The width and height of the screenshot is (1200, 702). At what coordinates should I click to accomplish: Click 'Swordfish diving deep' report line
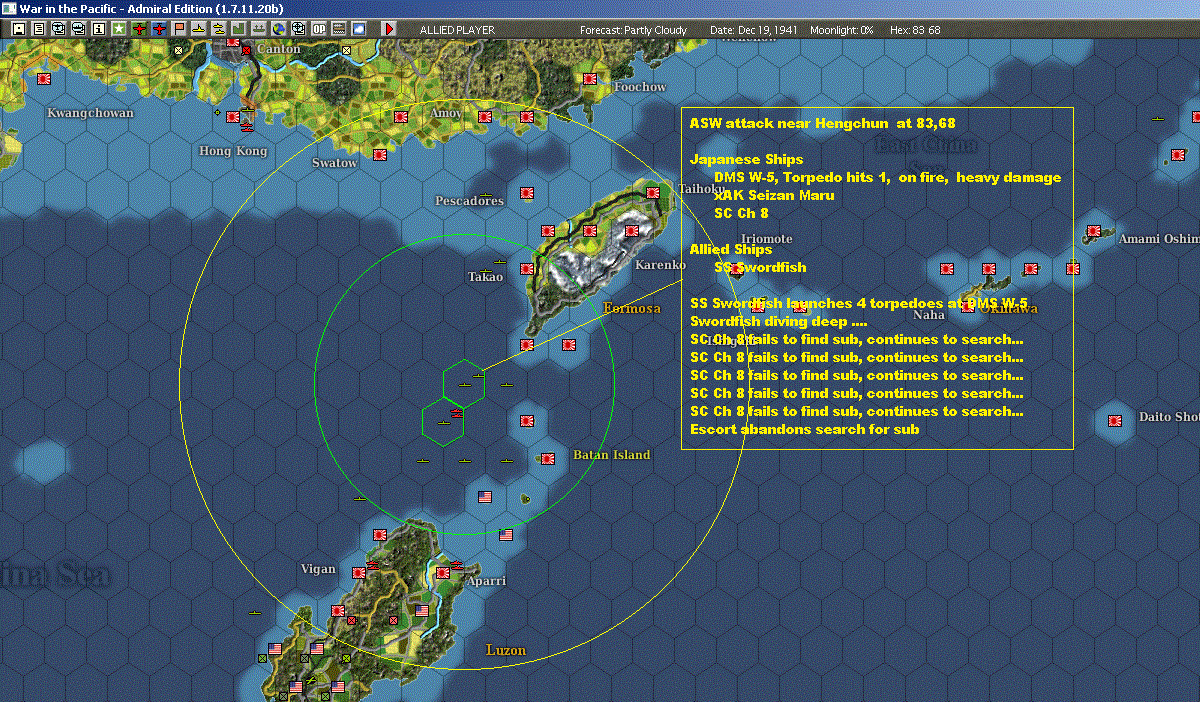[x=779, y=321]
